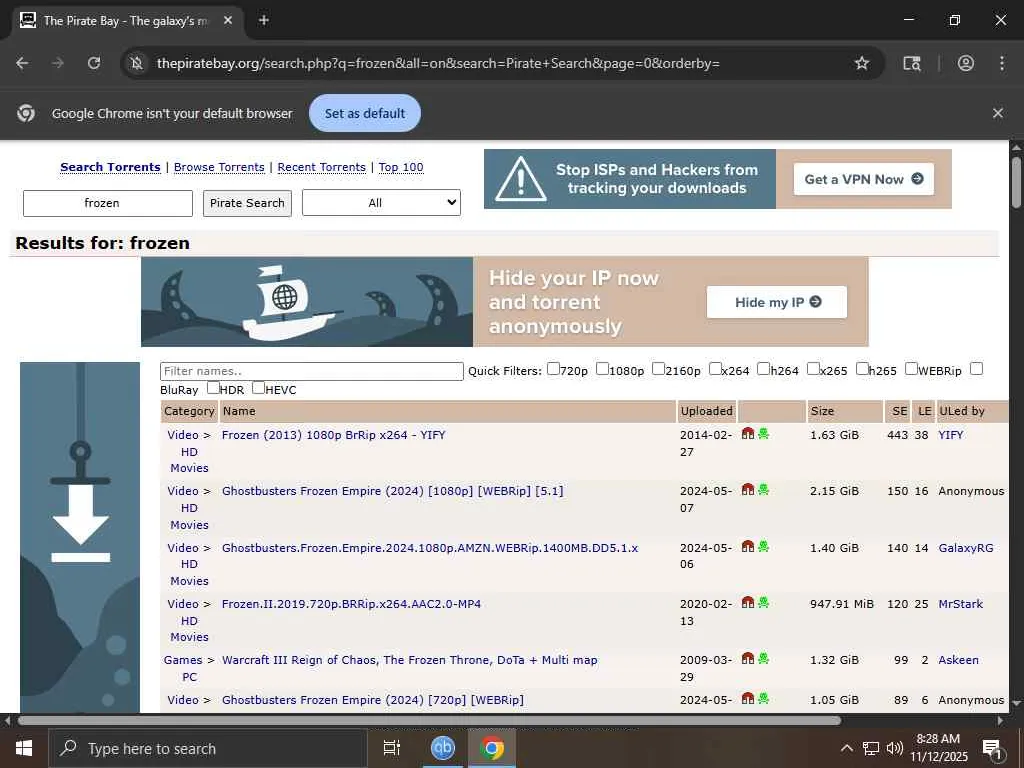Screen dimensions: 1024x768
Task: Open a new browser tab
Action: click(x=264, y=20)
